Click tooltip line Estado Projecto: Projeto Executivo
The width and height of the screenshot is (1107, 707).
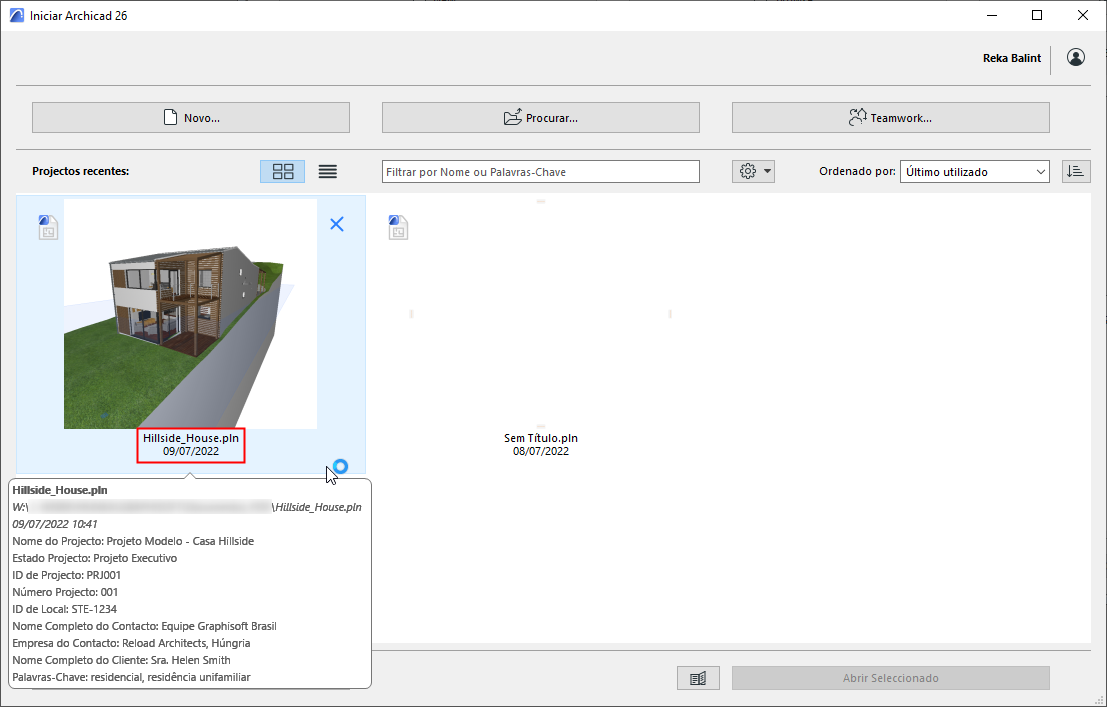coord(95,558)
